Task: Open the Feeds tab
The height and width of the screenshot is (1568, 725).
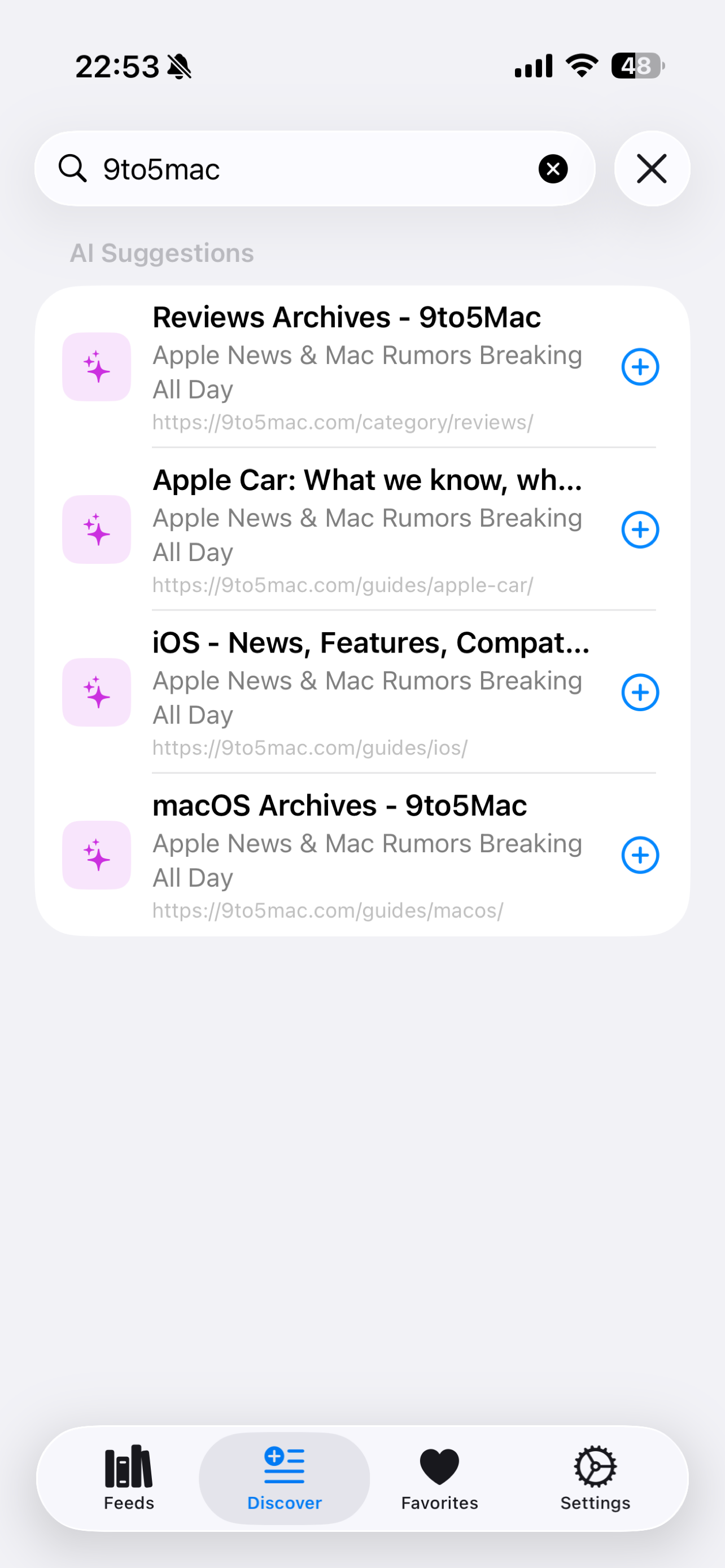Action: click(129, 1478)
